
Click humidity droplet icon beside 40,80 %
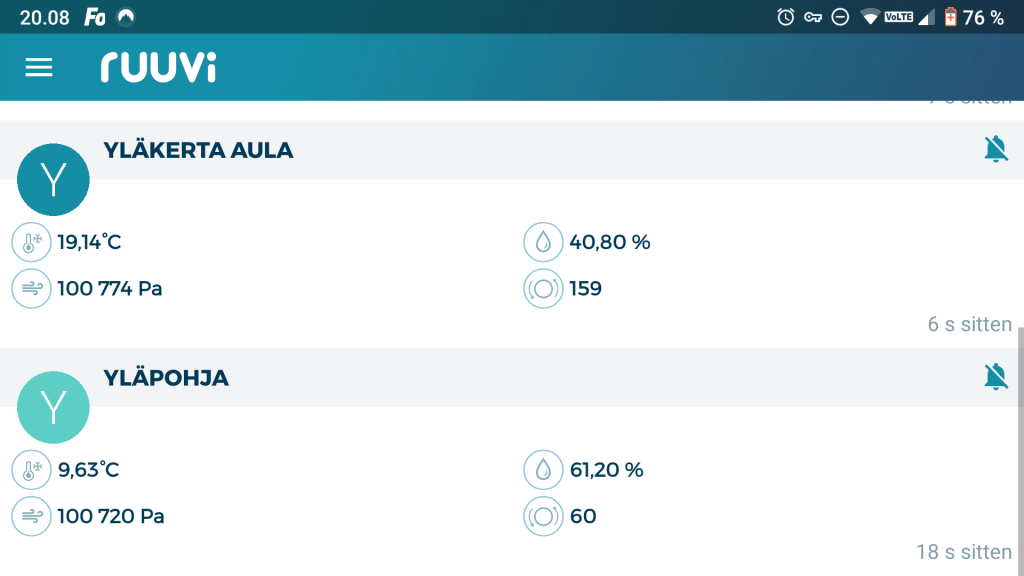tap(543, 242)
